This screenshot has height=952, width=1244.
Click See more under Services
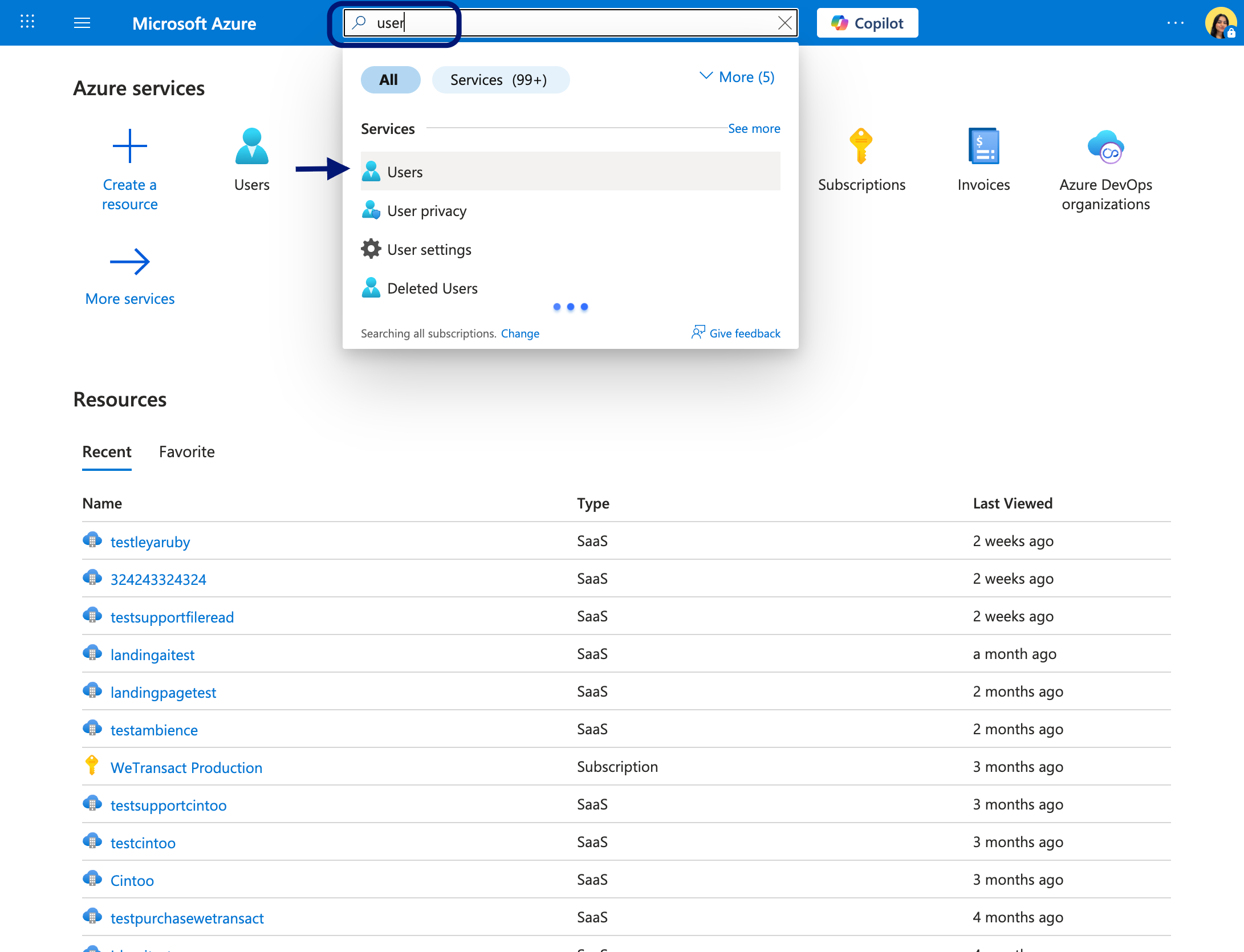pos(754,129)
